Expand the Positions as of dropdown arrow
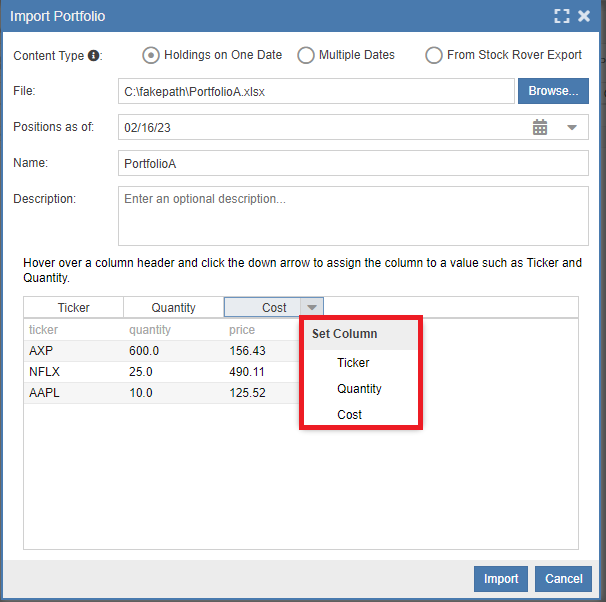This screenshot has height=602, width=606. coord(572,127)
